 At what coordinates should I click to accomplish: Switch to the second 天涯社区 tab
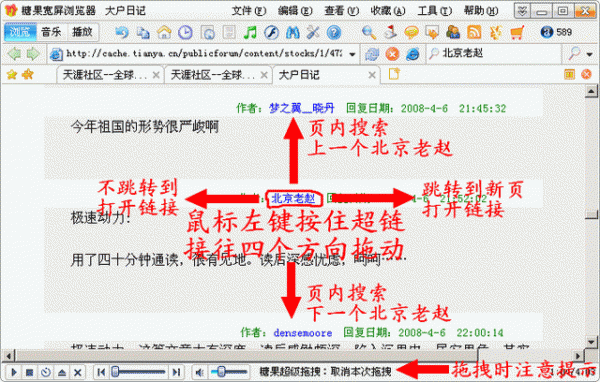[x=212, y=75]
